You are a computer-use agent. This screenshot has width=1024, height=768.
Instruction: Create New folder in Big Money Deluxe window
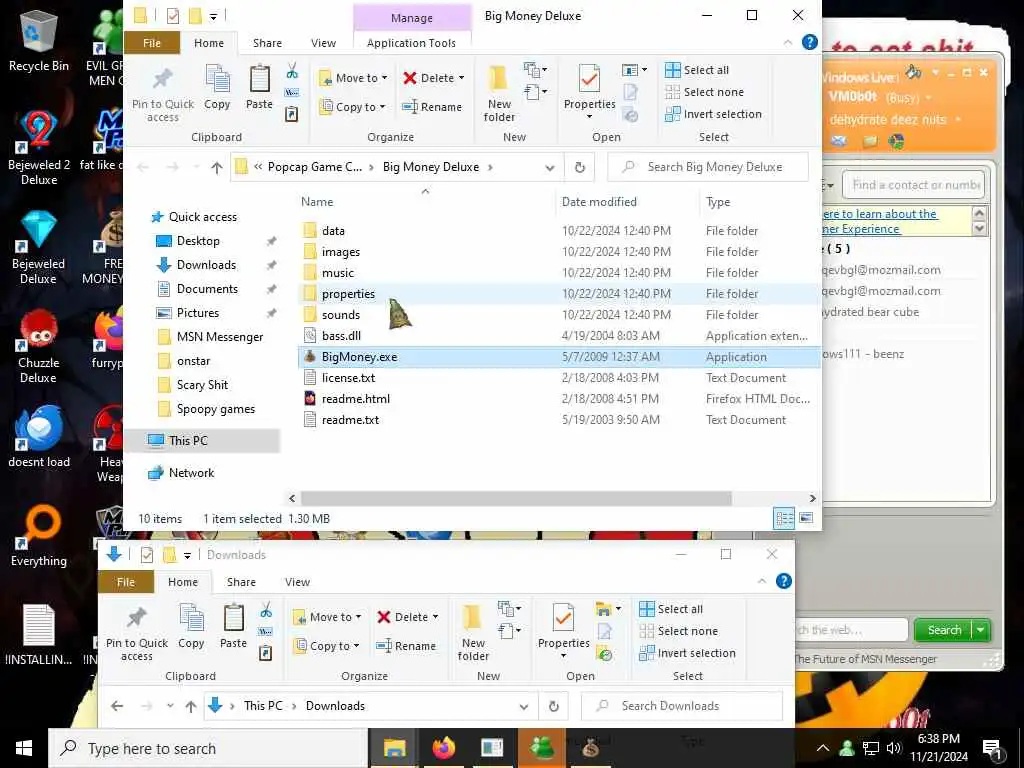[499, 94]
